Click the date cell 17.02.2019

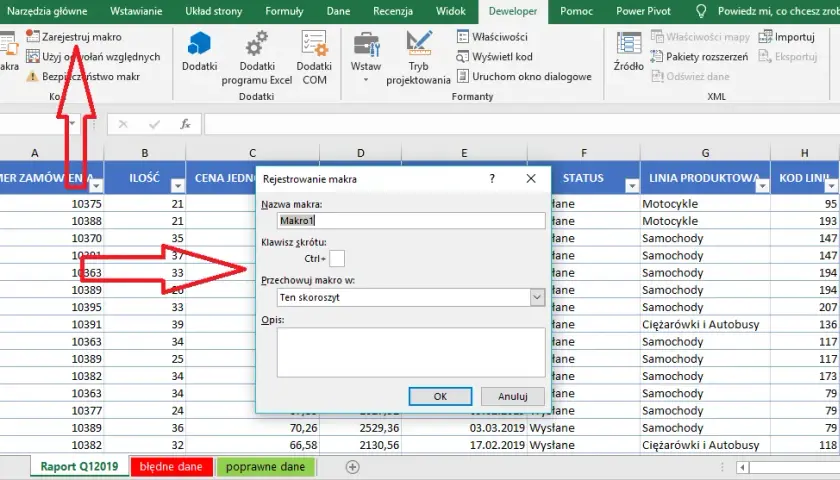(x=464, y=445)
